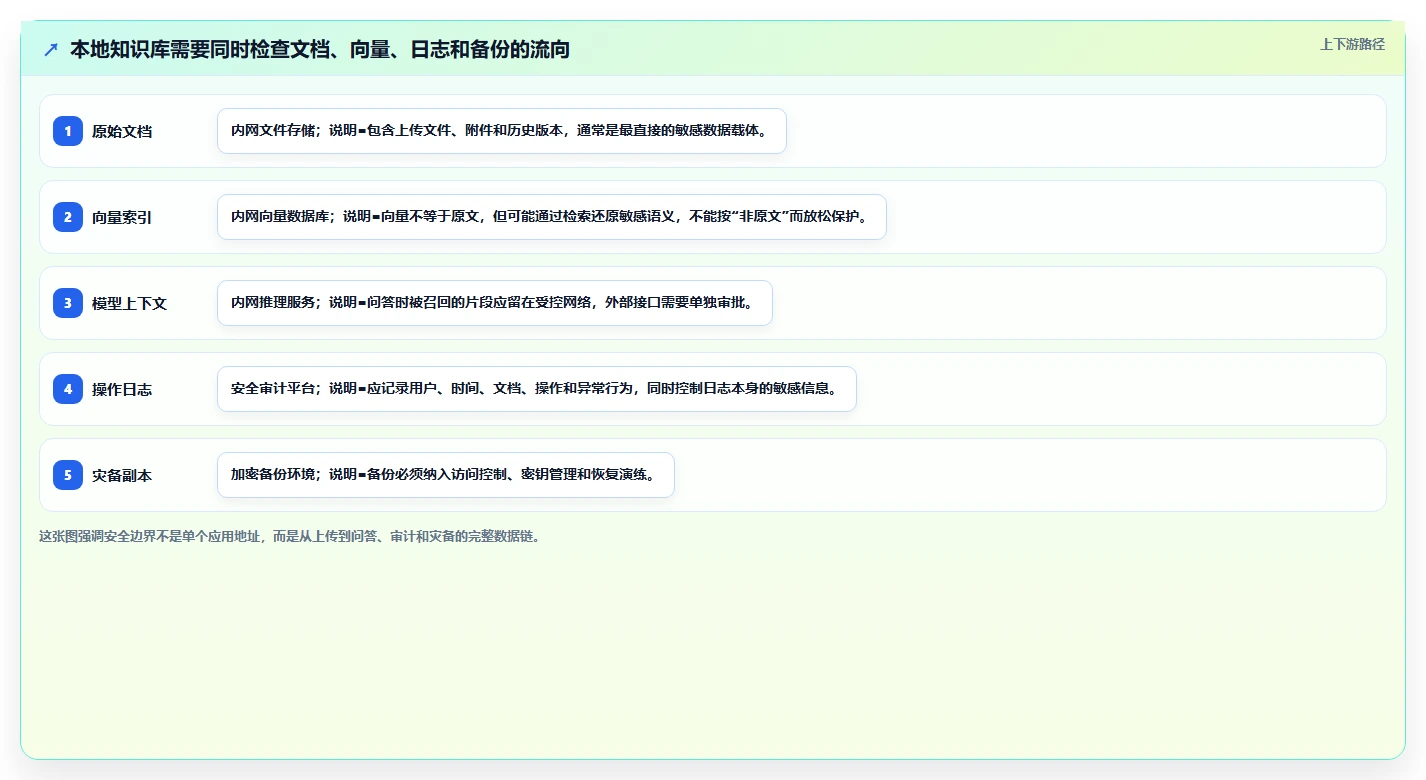
Task: Click the 内网推理服务 description box
Action: click(495, 303)
